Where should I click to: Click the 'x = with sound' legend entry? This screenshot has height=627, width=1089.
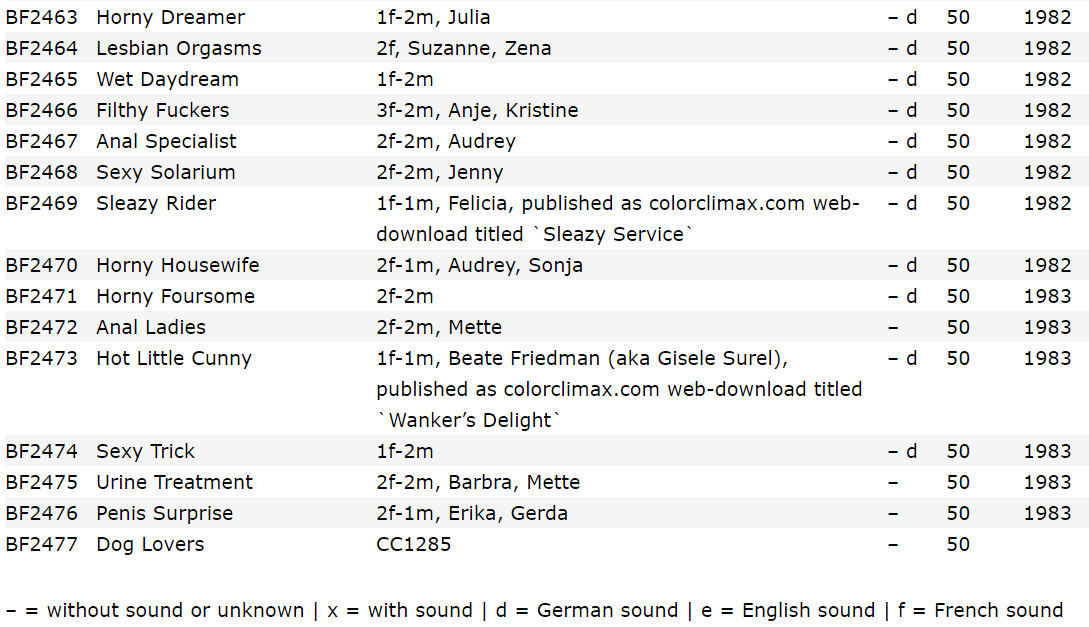400,610
